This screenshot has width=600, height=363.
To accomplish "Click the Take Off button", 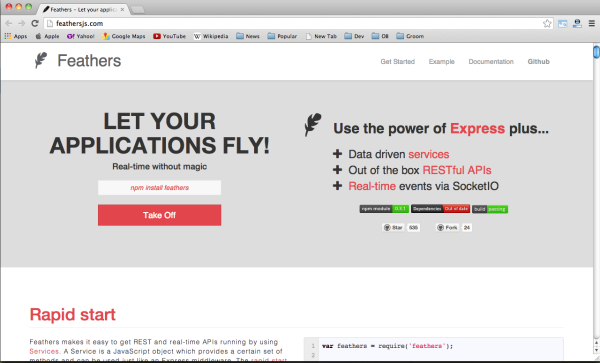I will 159,215.
